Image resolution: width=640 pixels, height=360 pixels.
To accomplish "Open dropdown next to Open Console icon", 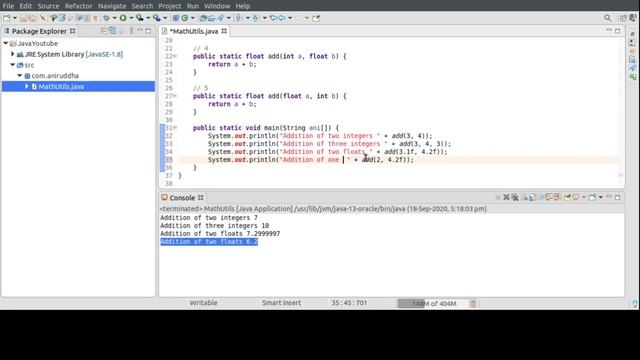I will point(601,197).
